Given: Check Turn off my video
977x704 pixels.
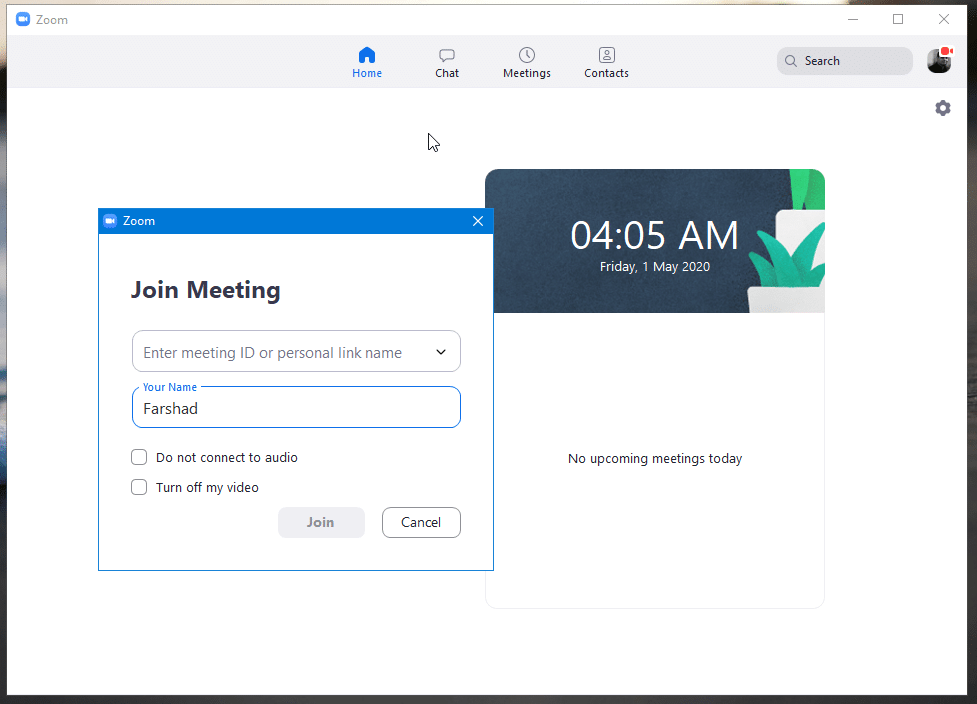Looking at the screenshot, I should click(140, 488).
